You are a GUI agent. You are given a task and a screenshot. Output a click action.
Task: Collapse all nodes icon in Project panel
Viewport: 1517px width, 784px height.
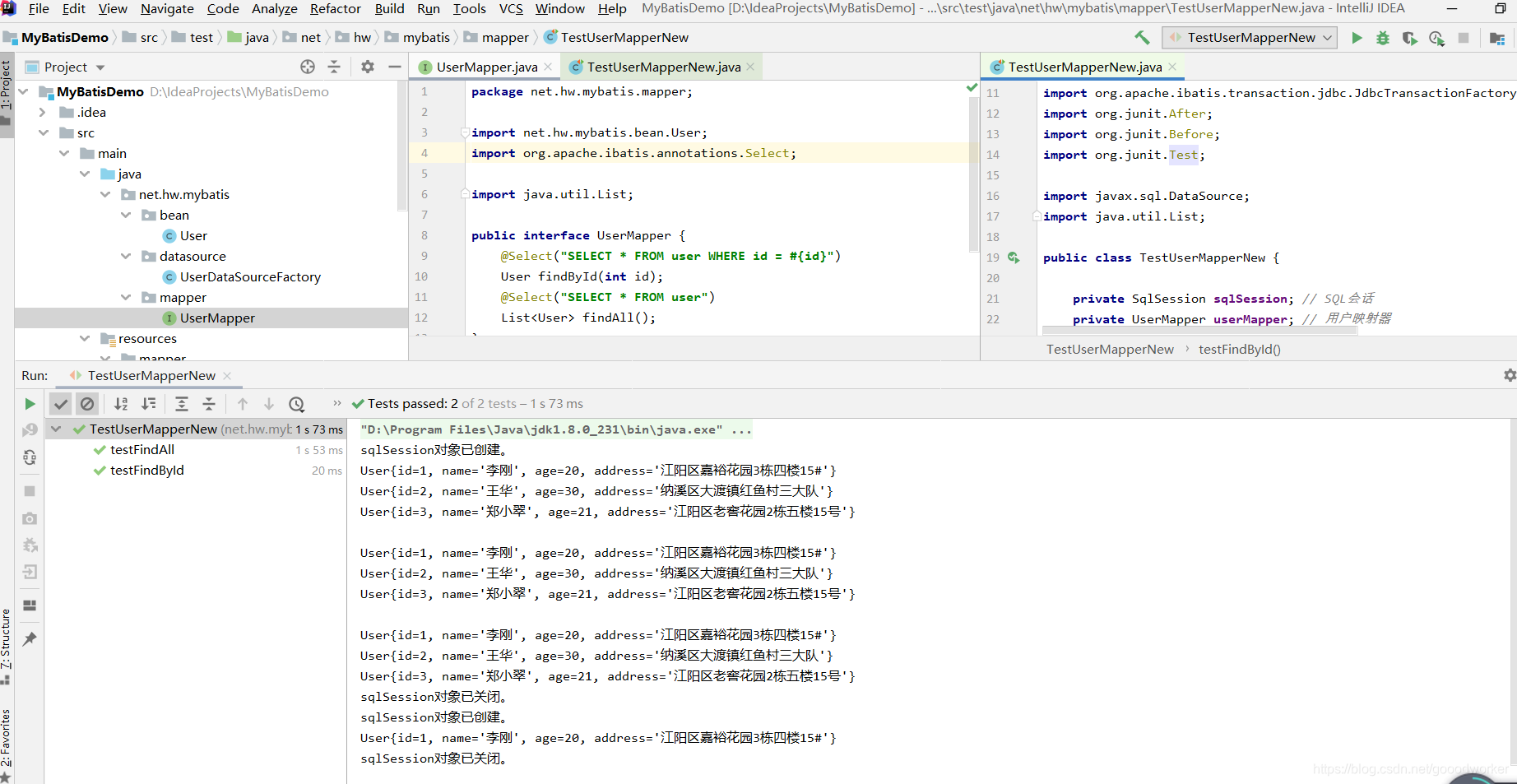coord(334,67)
